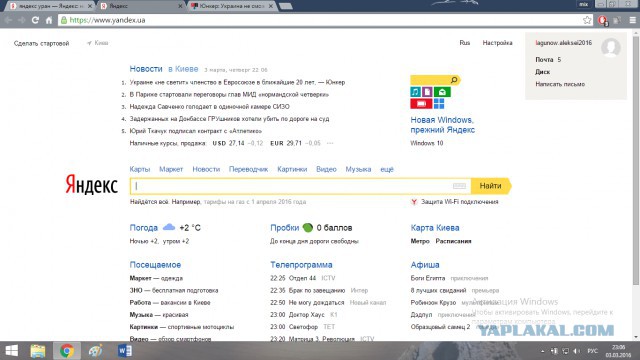Click Сделать стартовой link
This screenshot has height=360, width=640.
42,43
